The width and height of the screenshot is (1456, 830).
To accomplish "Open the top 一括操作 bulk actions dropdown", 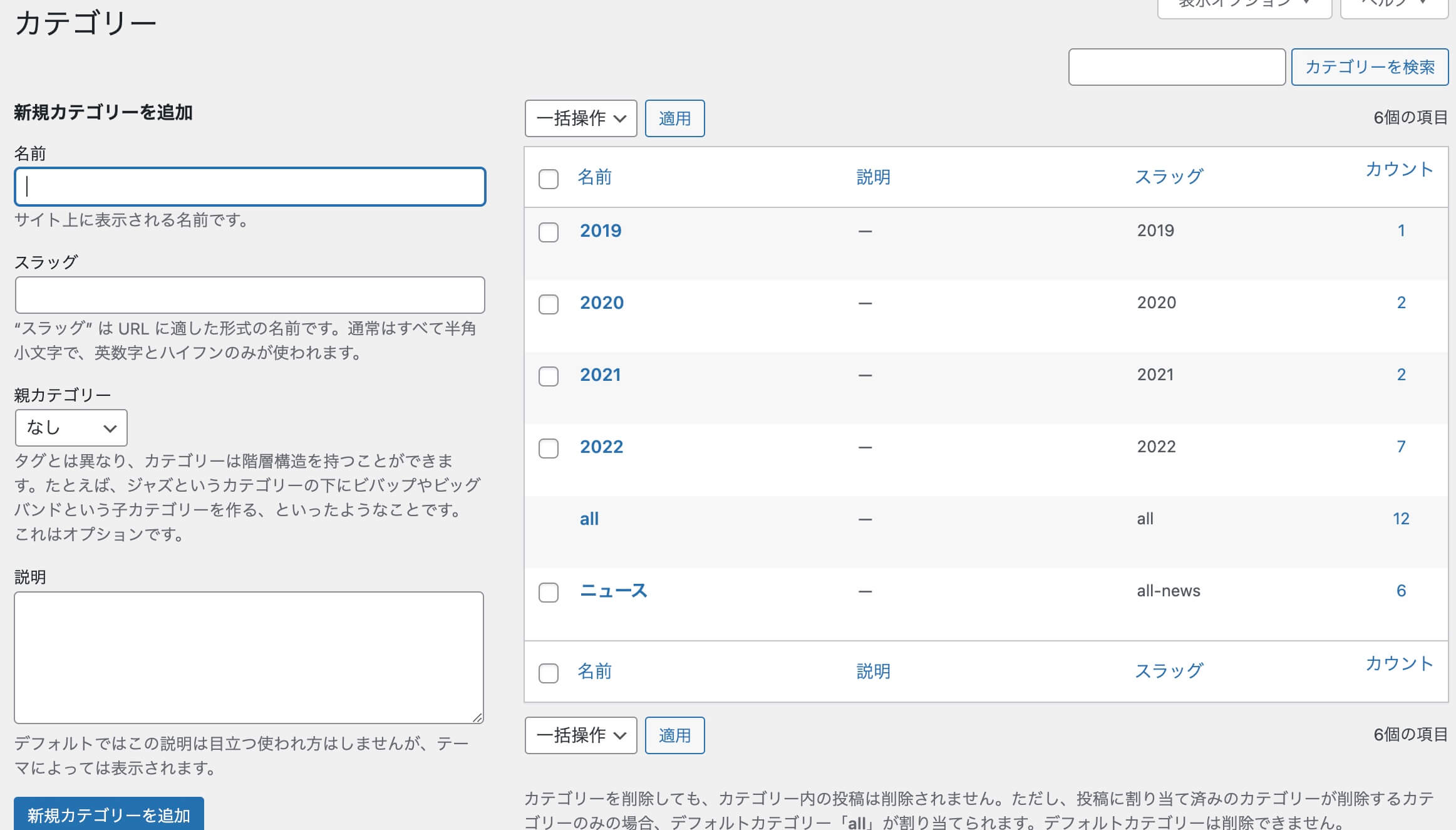I will [581, 118].
